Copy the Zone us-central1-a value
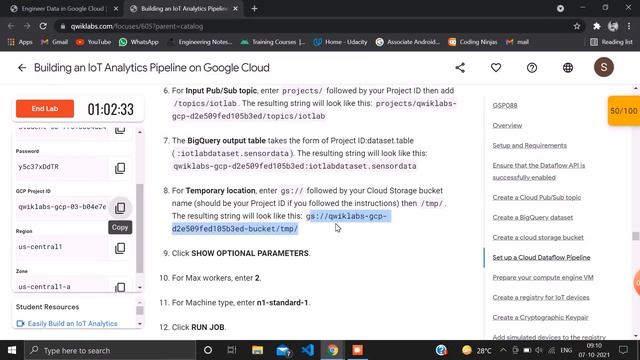 (120, 287)
